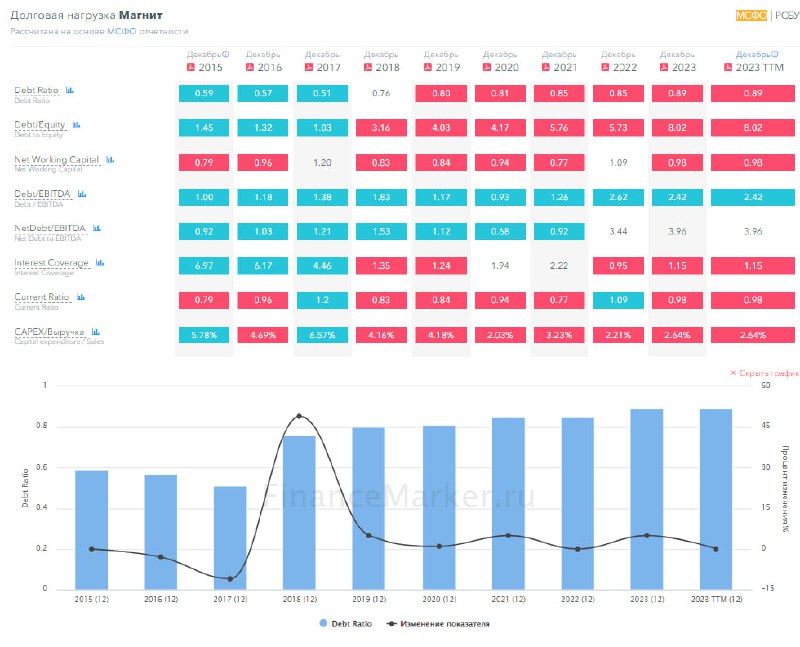Open the chart icon next to Current Ratio
Screen dimensions: 800x647
pyautogui.click(x=81, y=297)
